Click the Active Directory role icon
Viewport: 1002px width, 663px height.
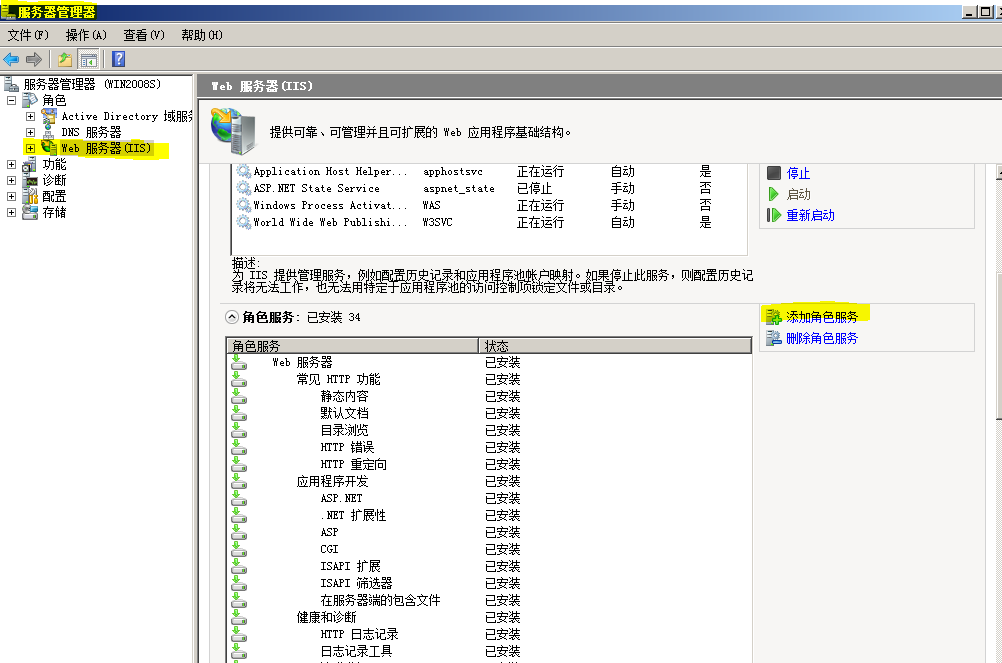pyautogui.click(x=49, y=116)
